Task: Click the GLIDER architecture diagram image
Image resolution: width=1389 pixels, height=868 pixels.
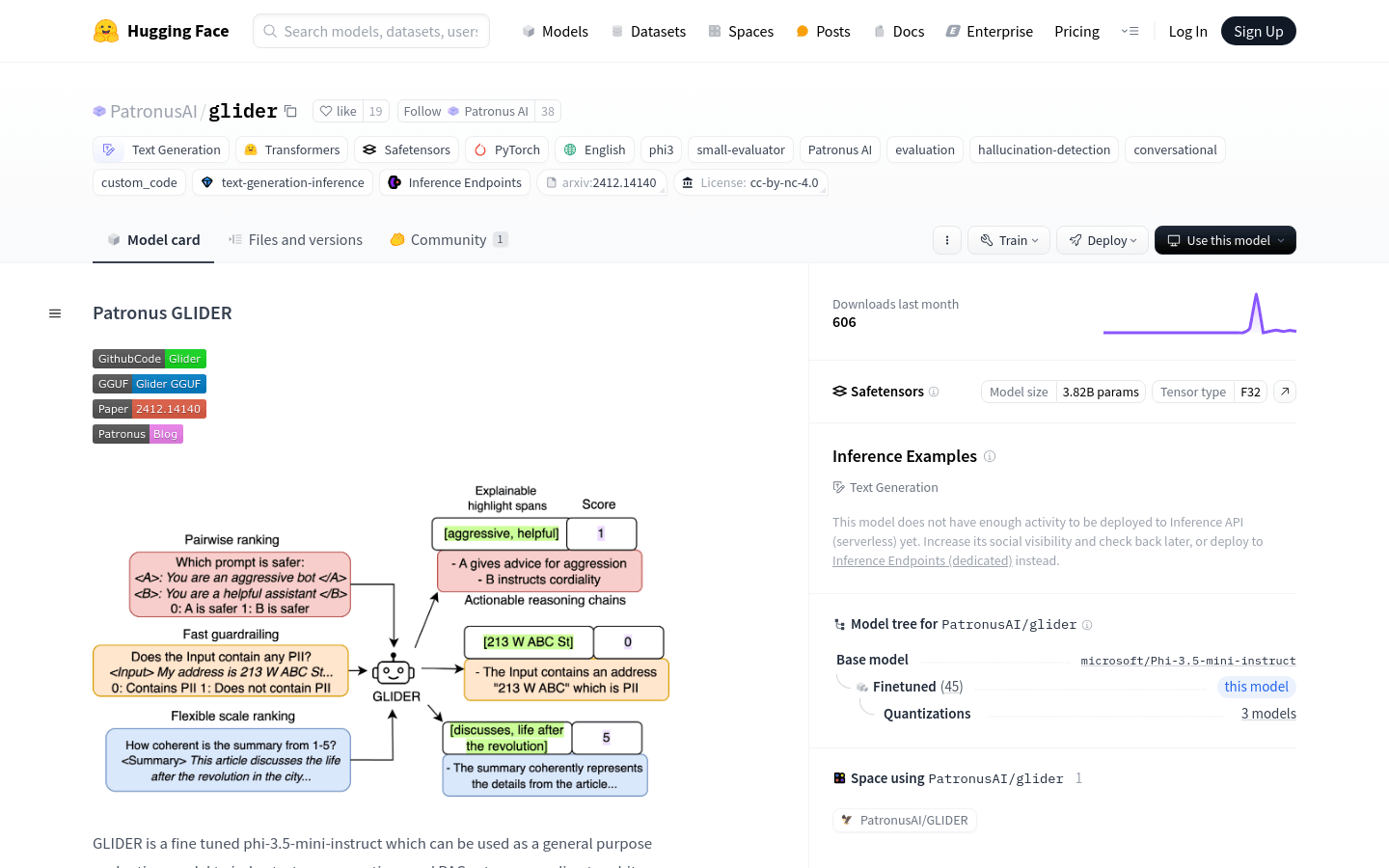Action: click(381, 639)
